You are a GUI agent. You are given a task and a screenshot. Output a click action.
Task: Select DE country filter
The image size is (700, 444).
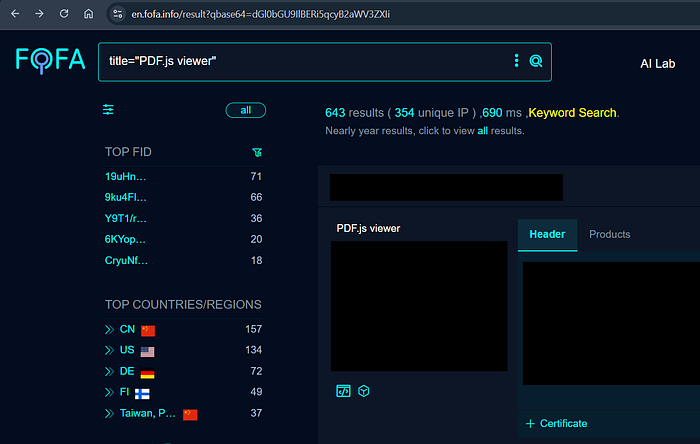point(127,371)
